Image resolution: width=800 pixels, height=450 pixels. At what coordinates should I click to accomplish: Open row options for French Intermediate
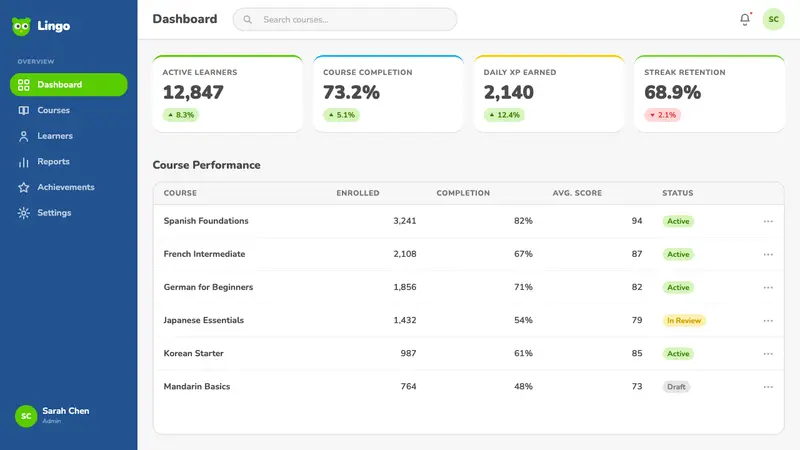point(768,254)
